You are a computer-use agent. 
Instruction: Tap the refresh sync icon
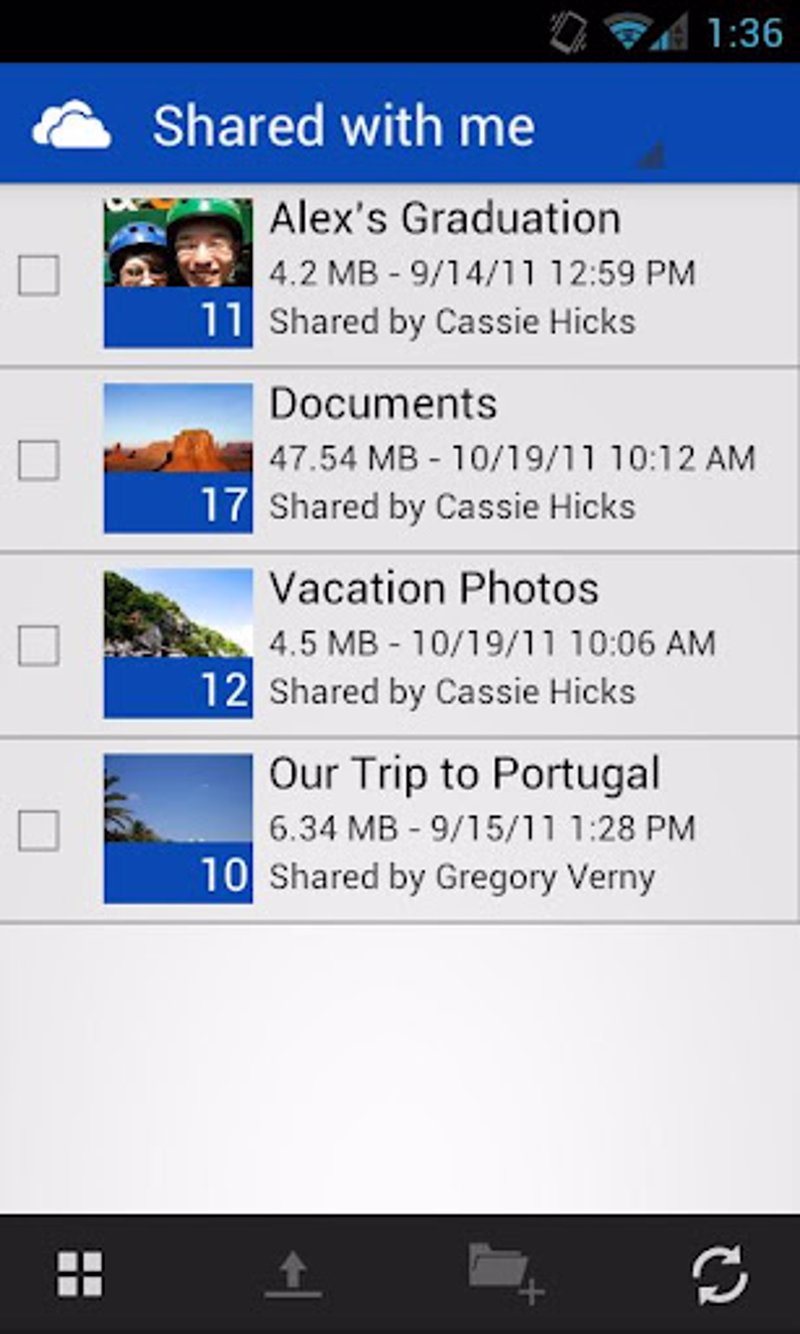coord(720,1274)
